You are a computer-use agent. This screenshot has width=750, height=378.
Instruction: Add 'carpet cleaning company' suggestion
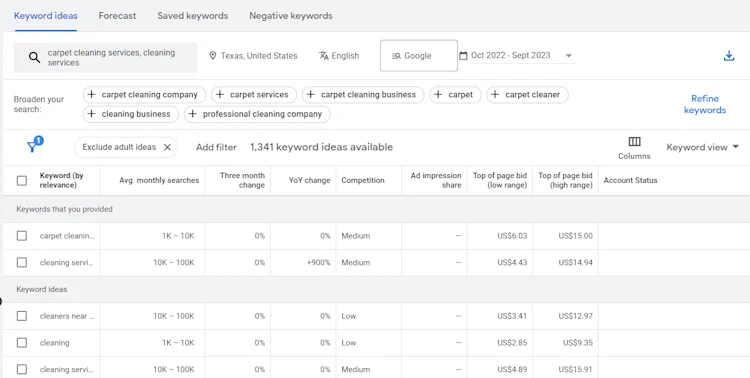[x=144, y=95]
